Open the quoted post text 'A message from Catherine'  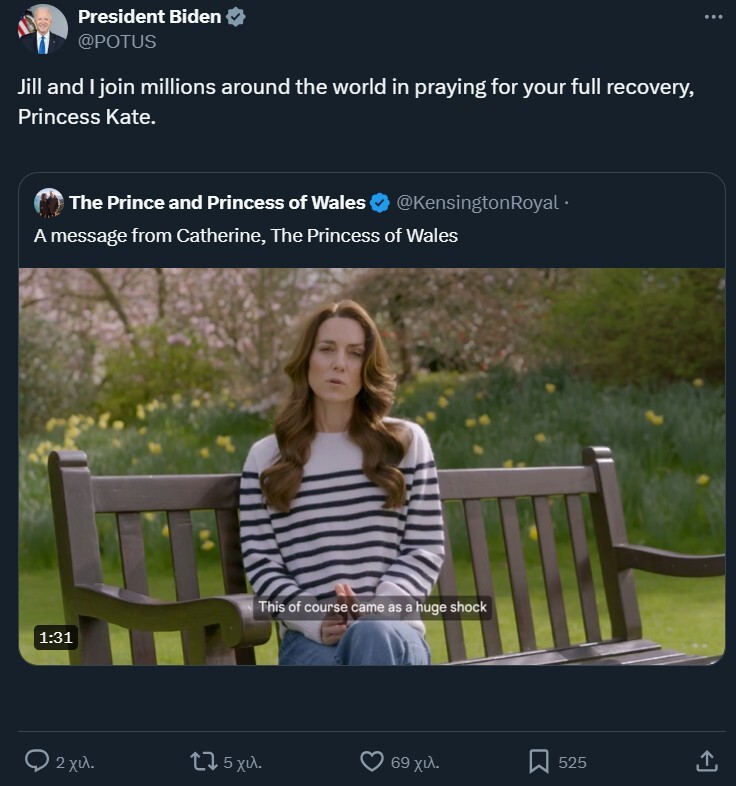(246, 236)
